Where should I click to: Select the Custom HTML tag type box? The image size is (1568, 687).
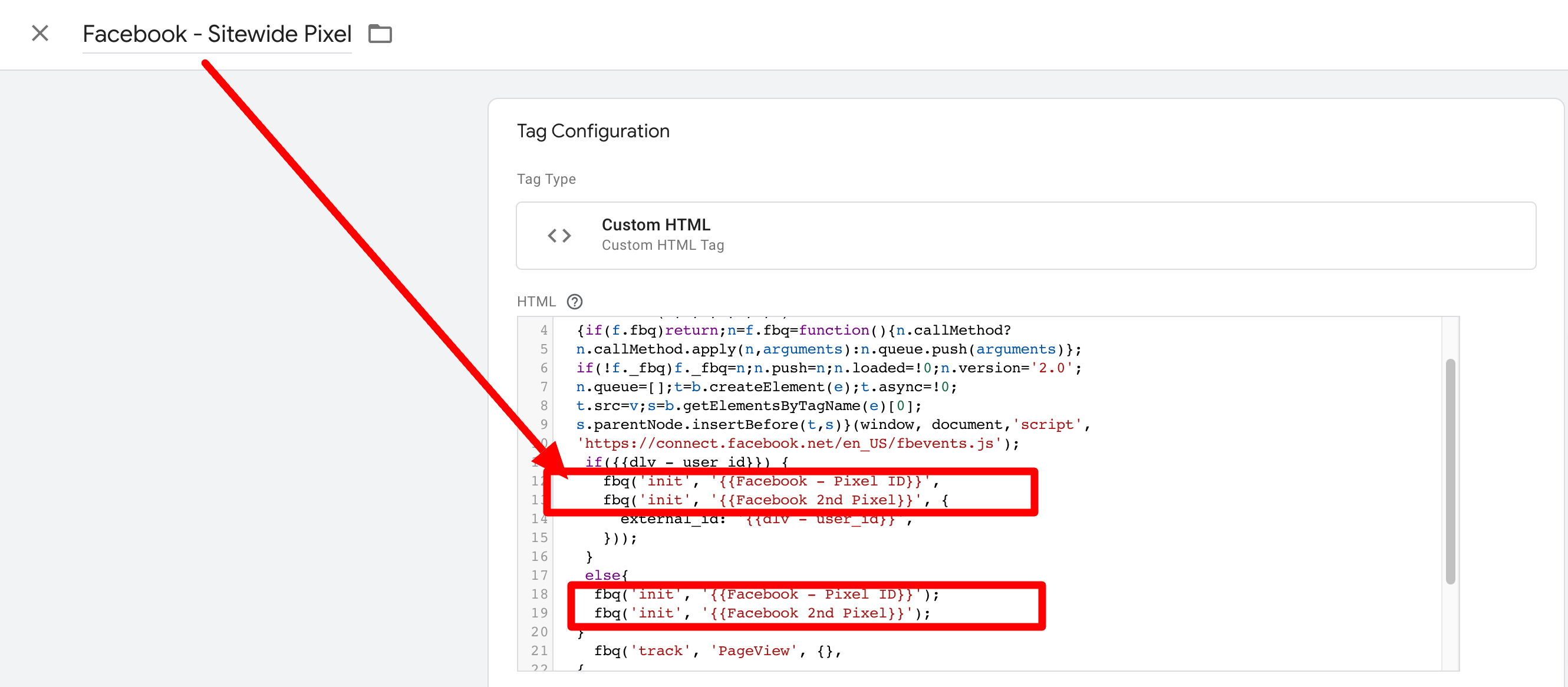[1025, 236]
